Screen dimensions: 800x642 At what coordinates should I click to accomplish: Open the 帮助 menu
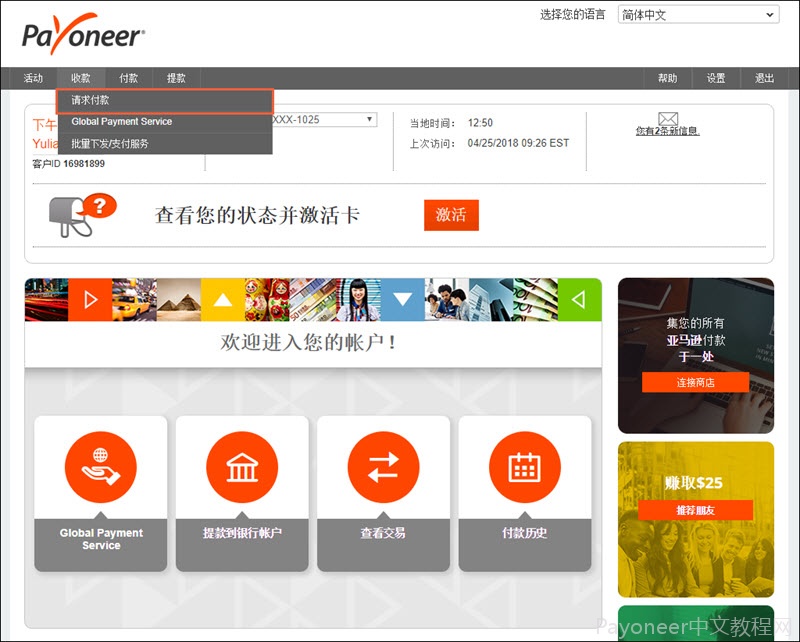(x=667, y=78)
